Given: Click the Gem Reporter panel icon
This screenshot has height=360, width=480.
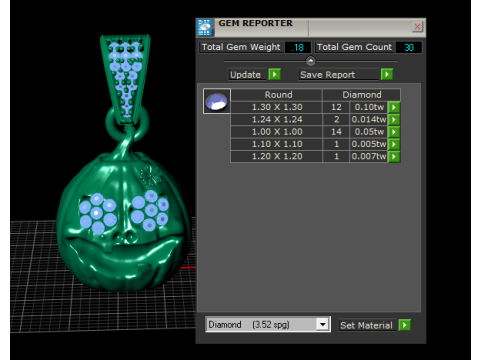Looking at the screenshot, I should pos(205,27).
